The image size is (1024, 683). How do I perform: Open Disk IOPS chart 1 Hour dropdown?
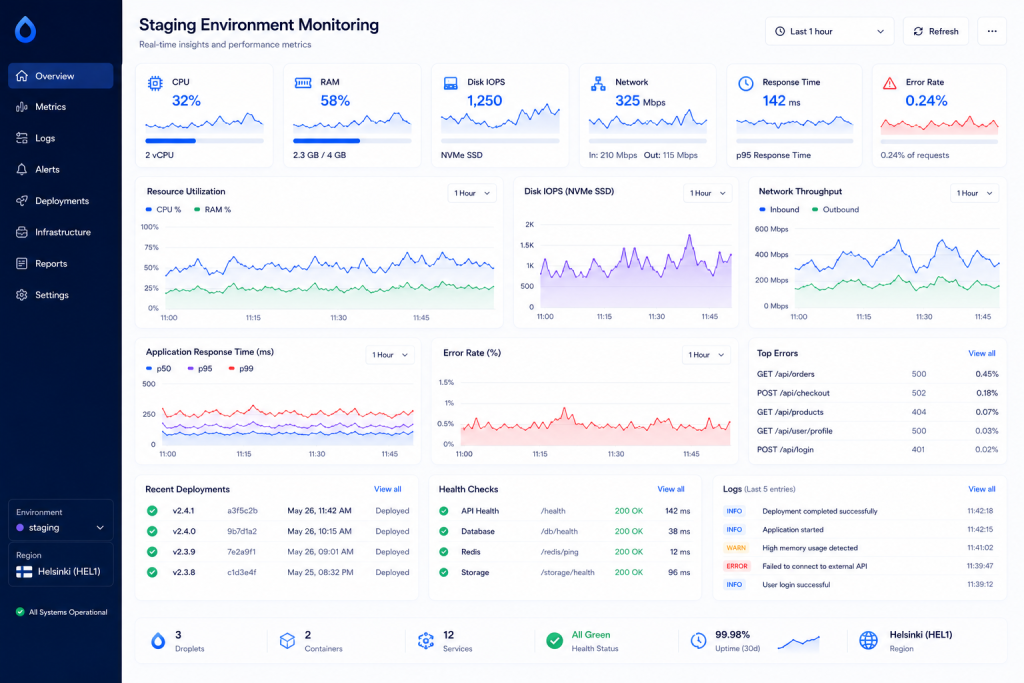click(x=707, y=193)
